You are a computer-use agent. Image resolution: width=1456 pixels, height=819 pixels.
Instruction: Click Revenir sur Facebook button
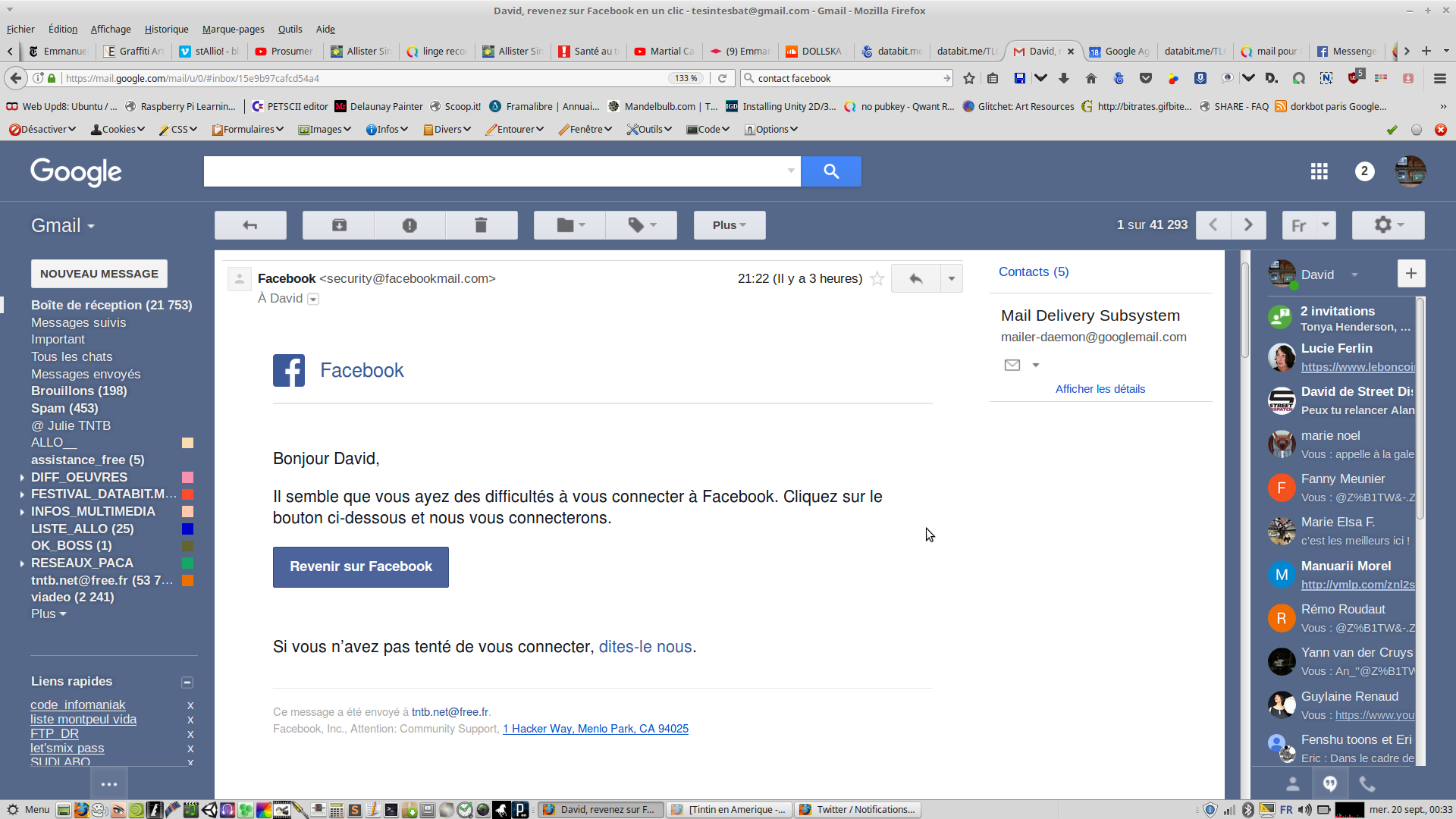tap(360, 566)
